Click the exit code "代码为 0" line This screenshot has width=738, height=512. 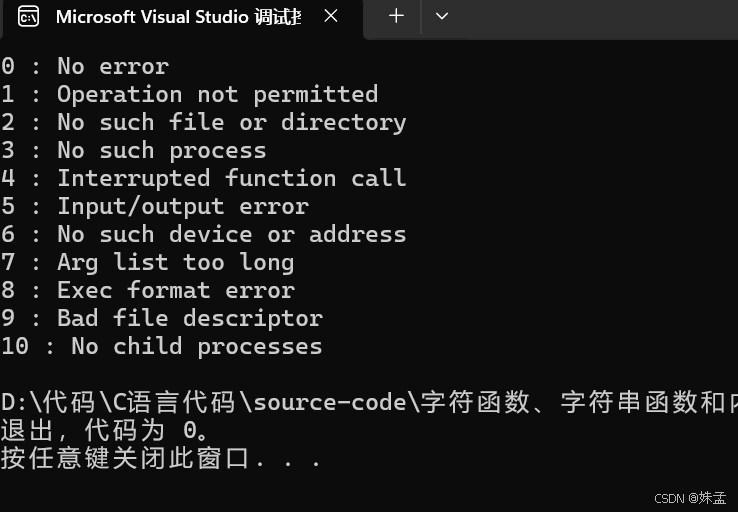pos(104,430)
